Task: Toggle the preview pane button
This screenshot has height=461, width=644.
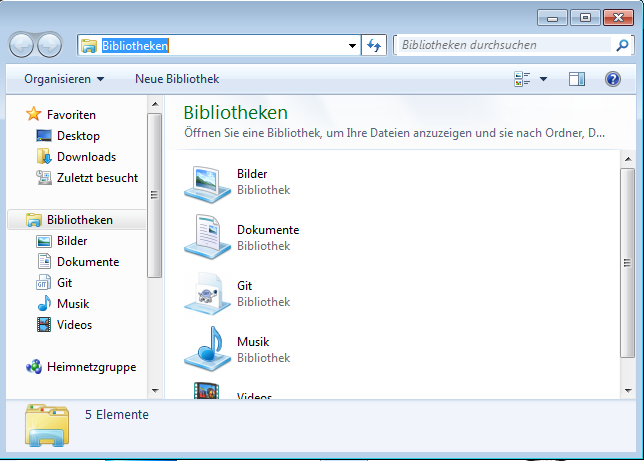Action: click(576, 79)
